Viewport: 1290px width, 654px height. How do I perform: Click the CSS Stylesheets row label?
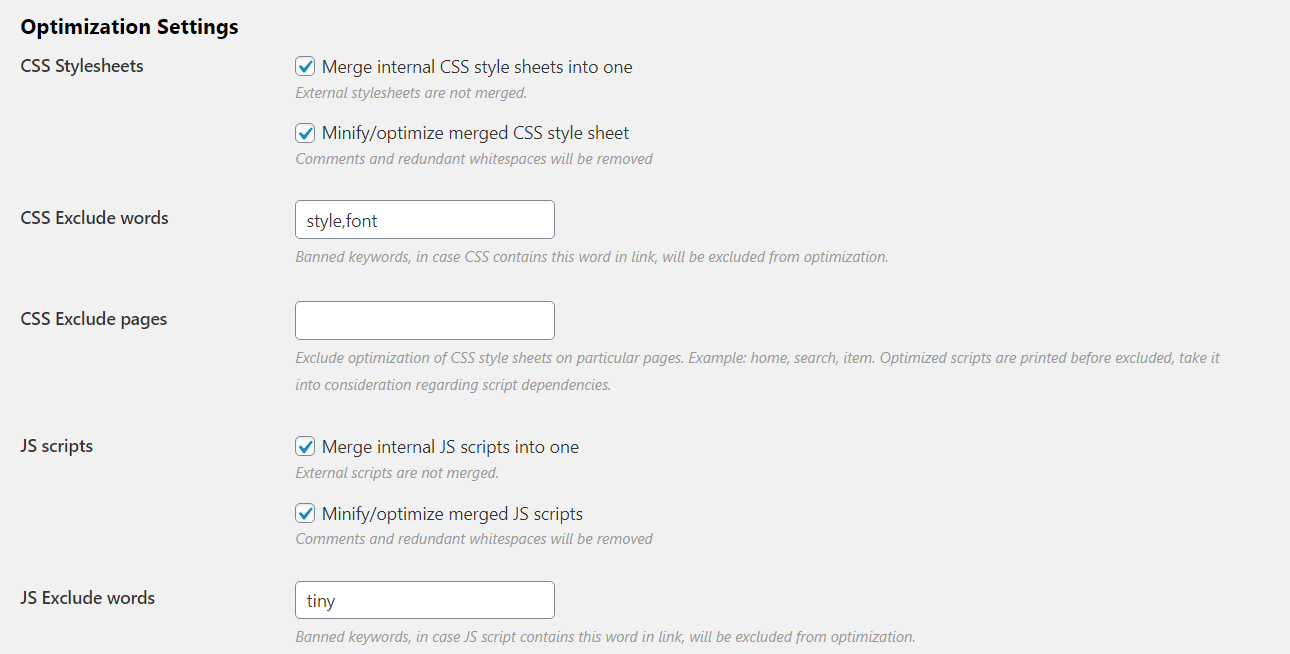click(x=82, y=66)
